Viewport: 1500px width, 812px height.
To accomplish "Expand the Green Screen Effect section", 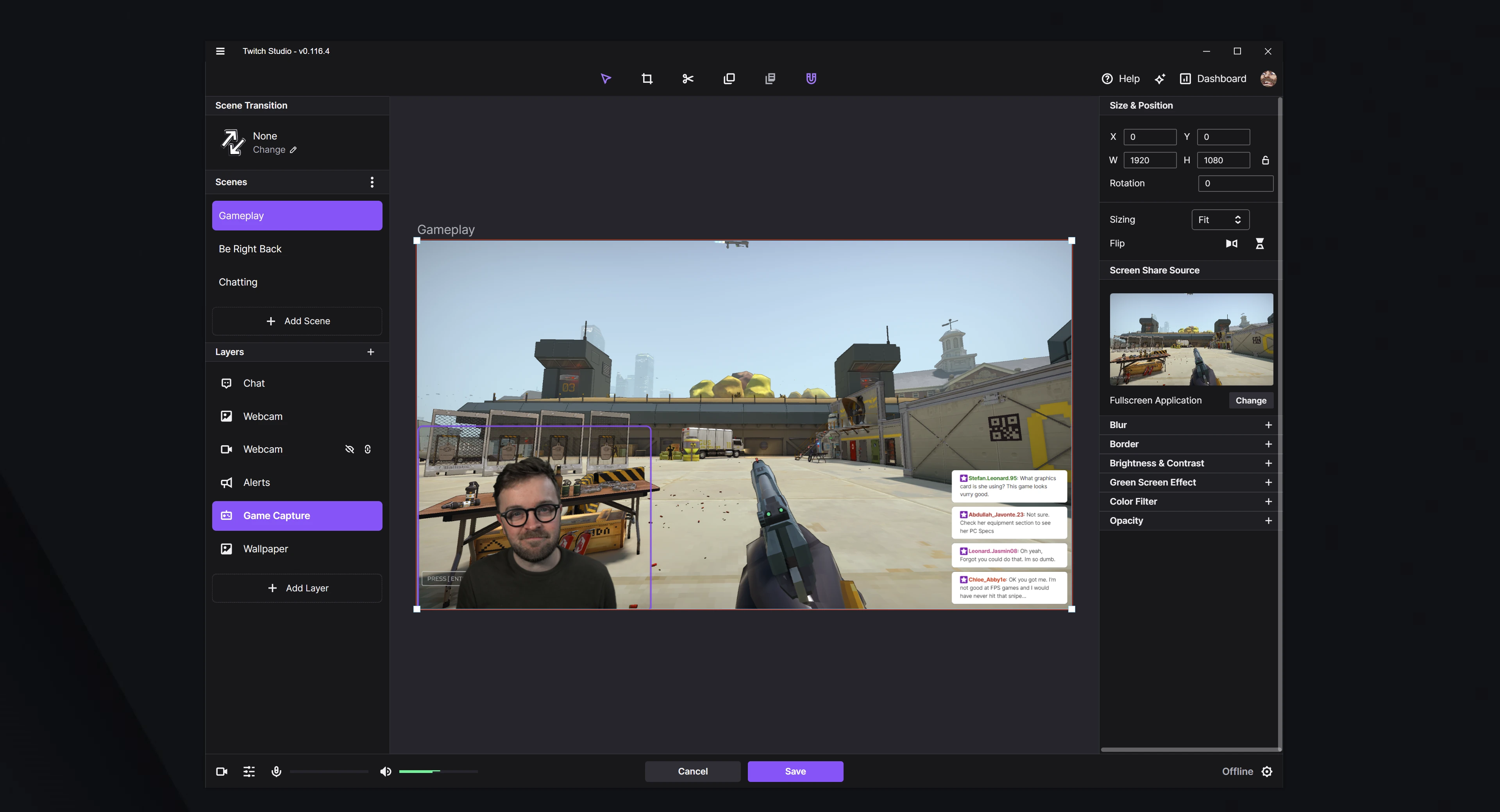I will 1269,482.
